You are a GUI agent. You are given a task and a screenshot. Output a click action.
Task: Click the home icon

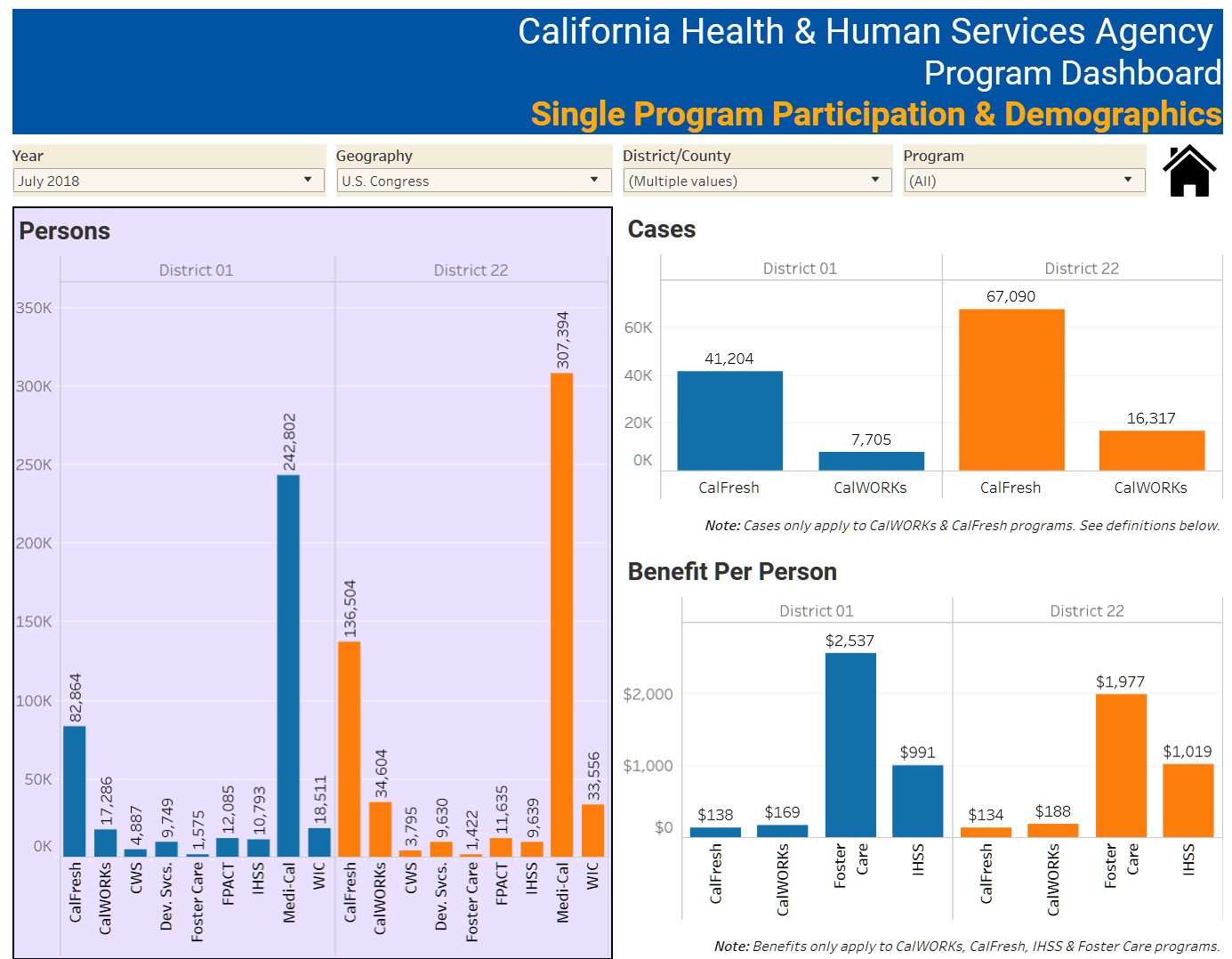click(1189, 171)
